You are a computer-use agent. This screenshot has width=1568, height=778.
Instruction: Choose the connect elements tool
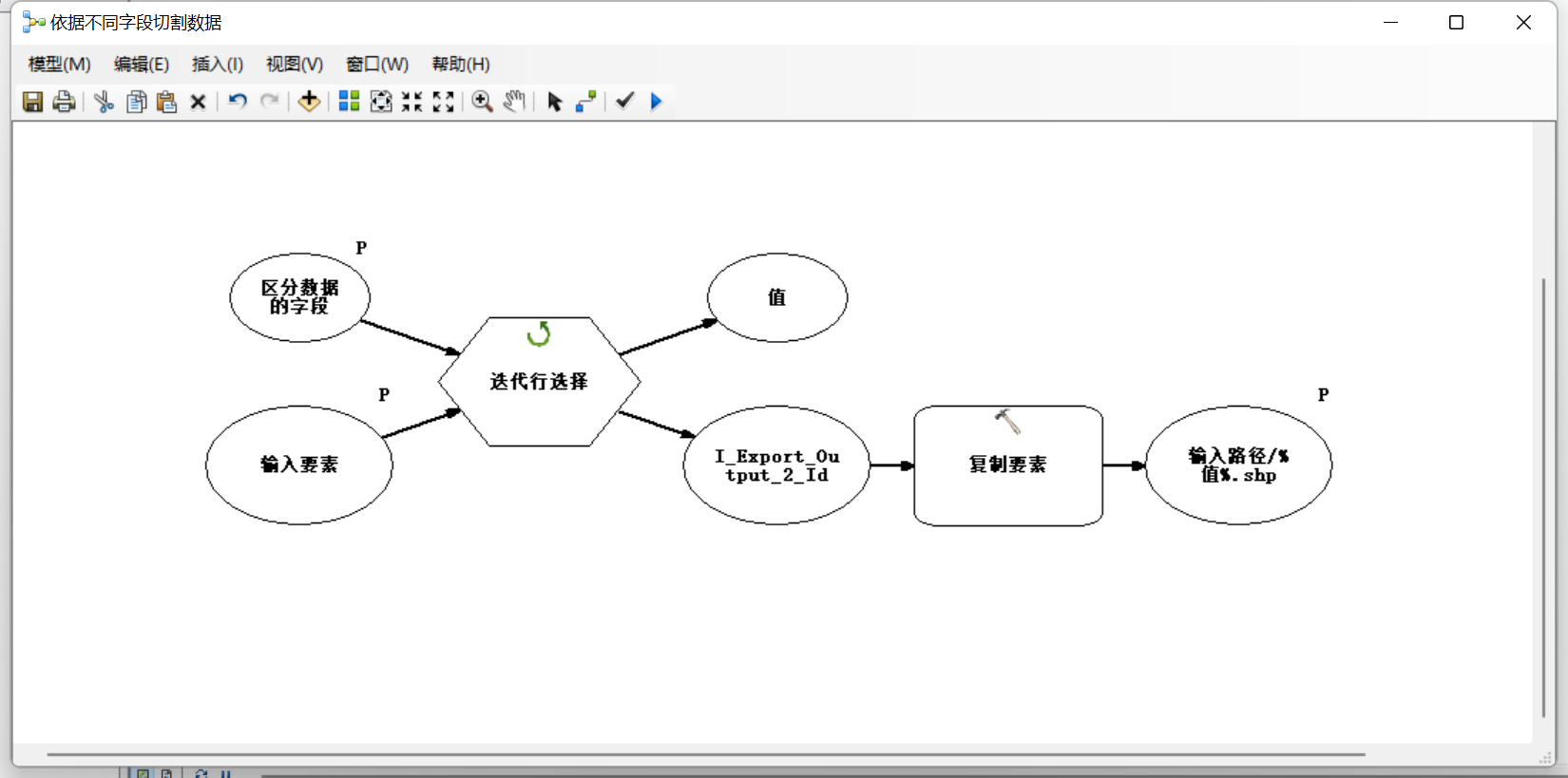coord(586,102)
